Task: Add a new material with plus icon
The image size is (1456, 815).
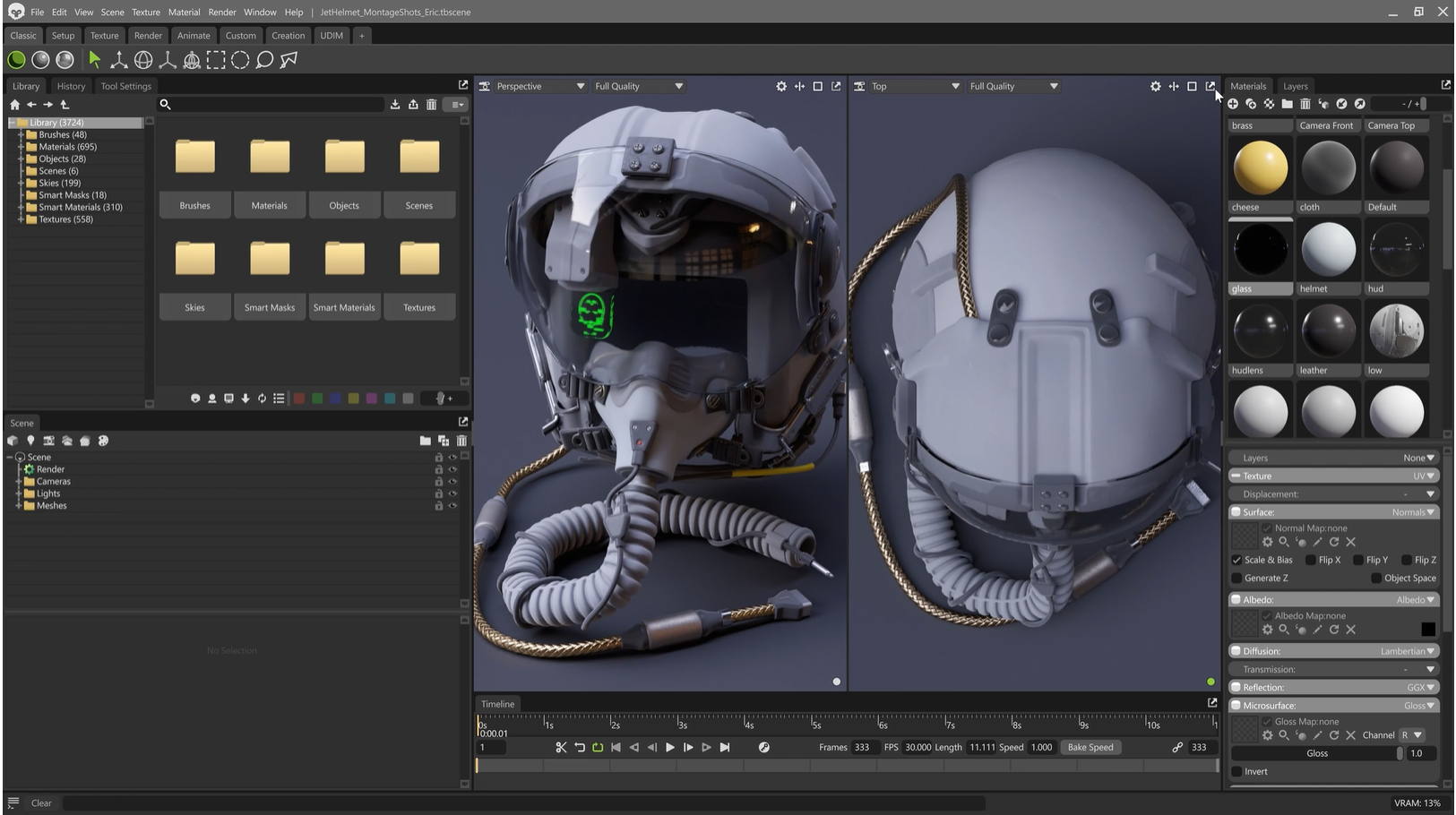Action: [x=1233, y=105]
